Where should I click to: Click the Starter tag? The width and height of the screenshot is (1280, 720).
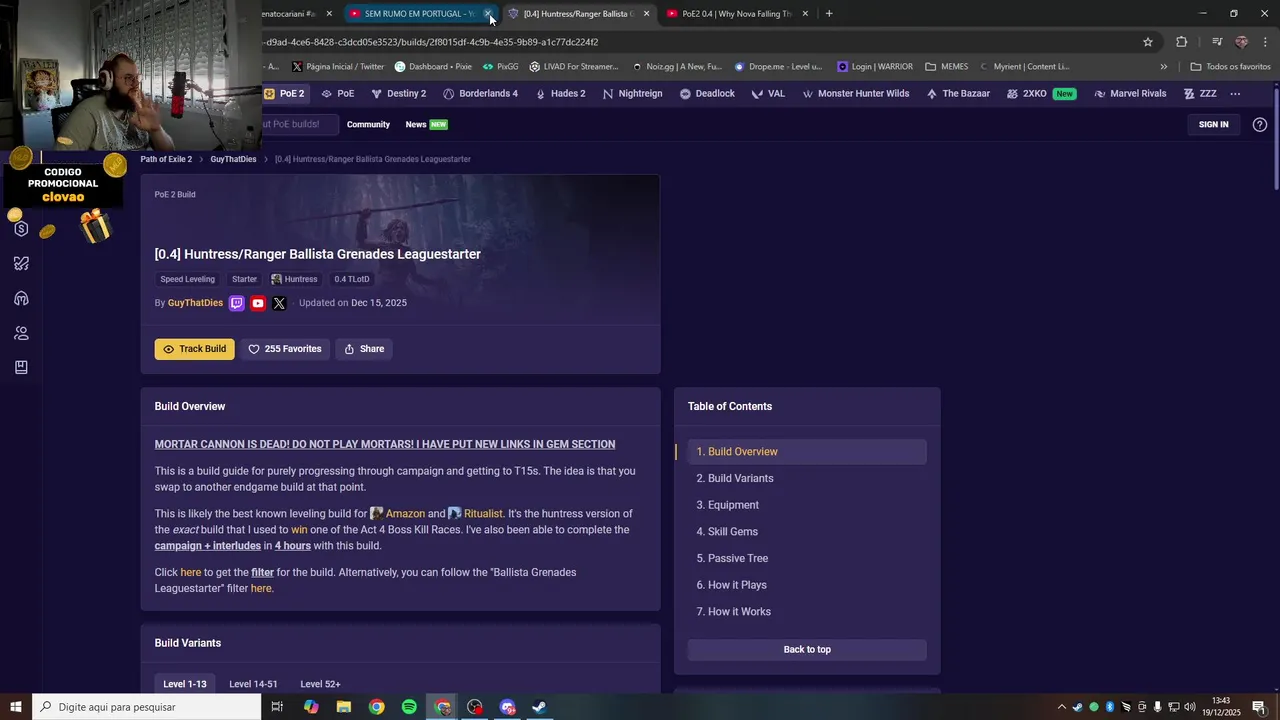coord(244,279)
